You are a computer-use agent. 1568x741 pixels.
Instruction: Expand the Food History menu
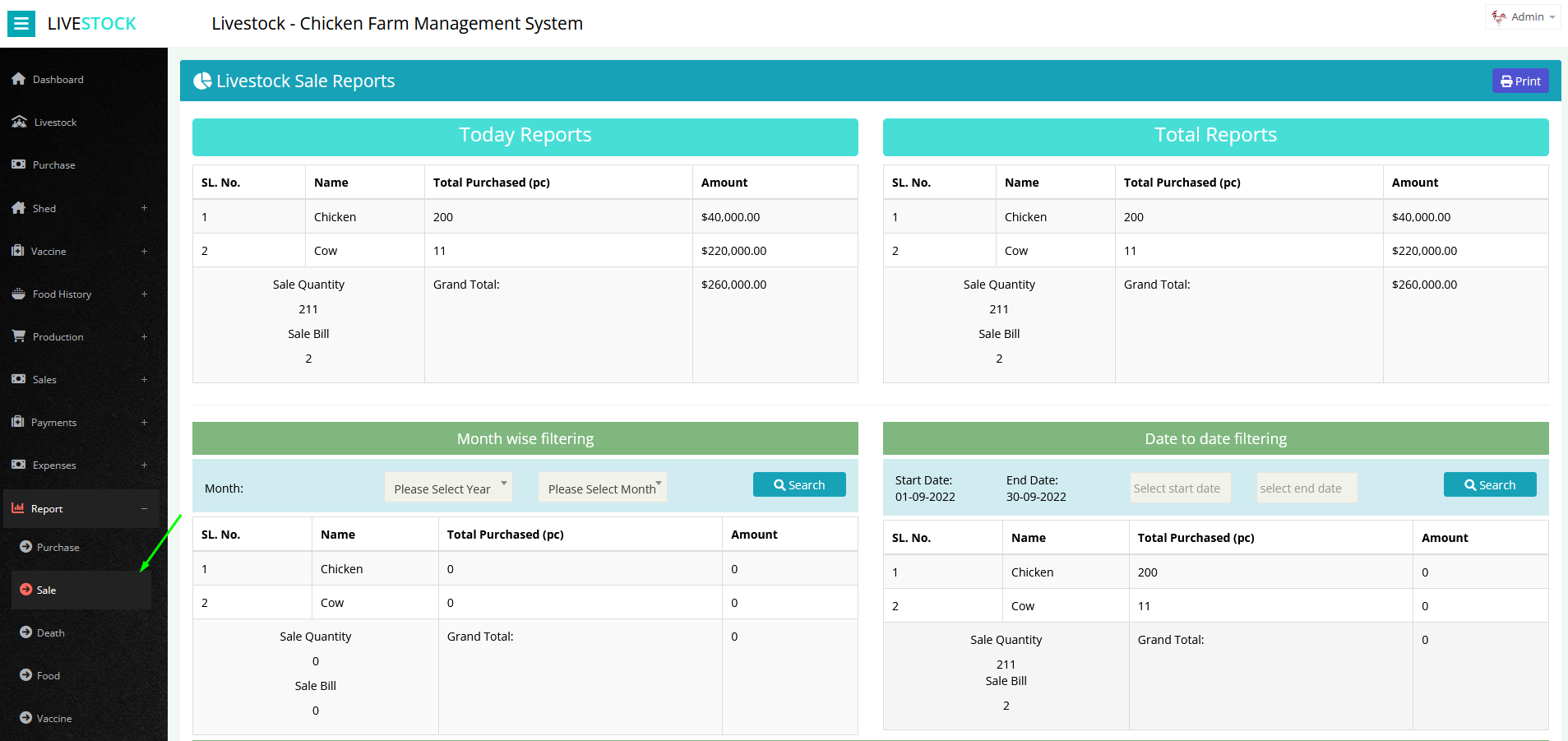(x=144, y=294)
